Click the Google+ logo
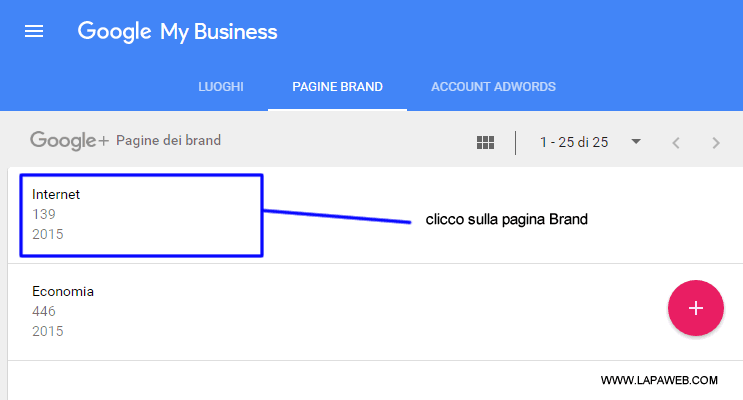The height and width of the screenshot is (400, 743). (x=69, y=141)
